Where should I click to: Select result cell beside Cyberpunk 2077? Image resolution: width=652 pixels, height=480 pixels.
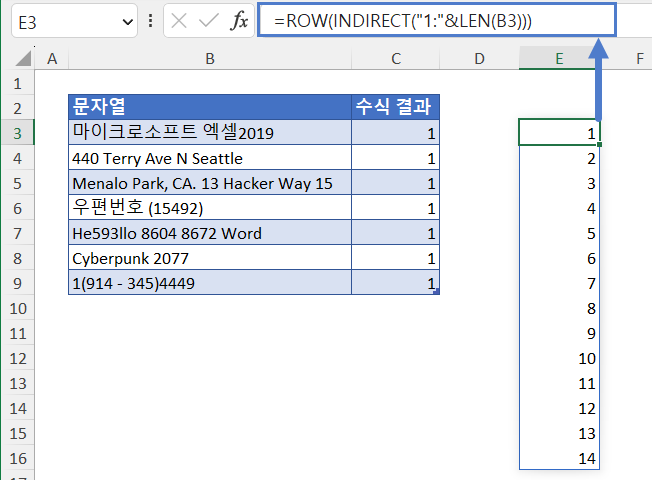pyautogui.click(x=395, y=257)
